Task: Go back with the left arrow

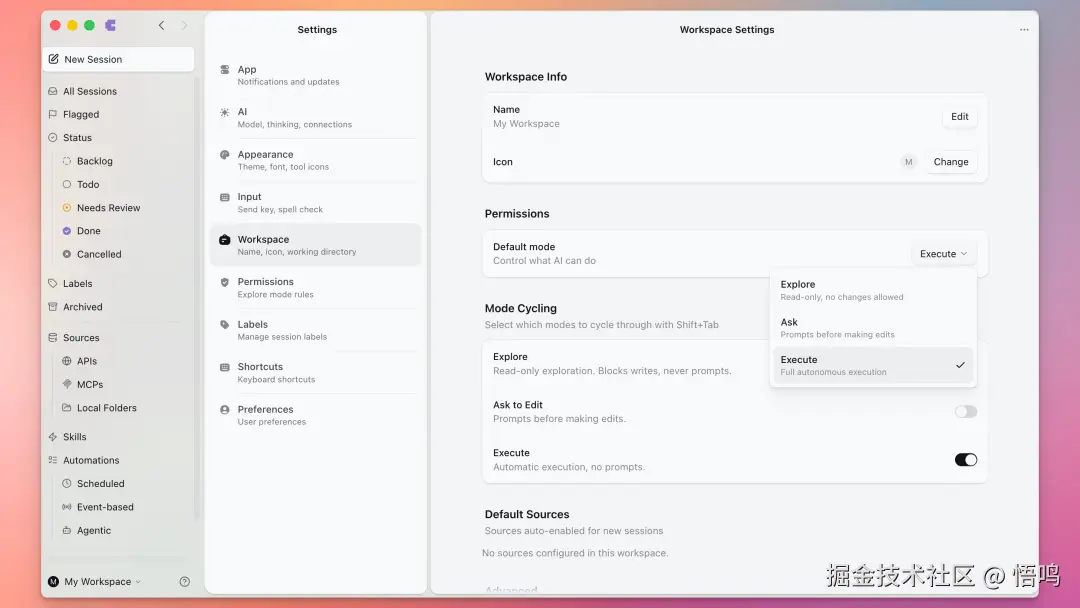Action: (161, 25)
